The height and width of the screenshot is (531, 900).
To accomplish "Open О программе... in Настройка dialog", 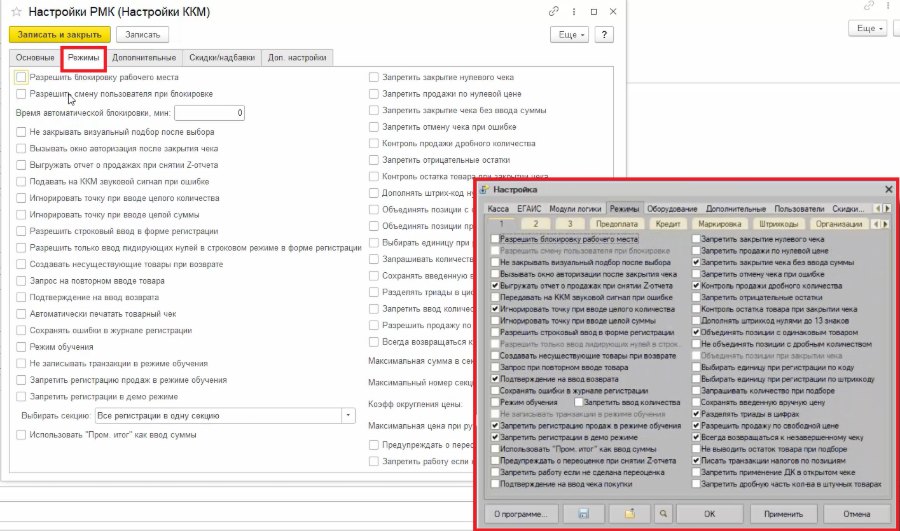I will click(x=521, y=514).
